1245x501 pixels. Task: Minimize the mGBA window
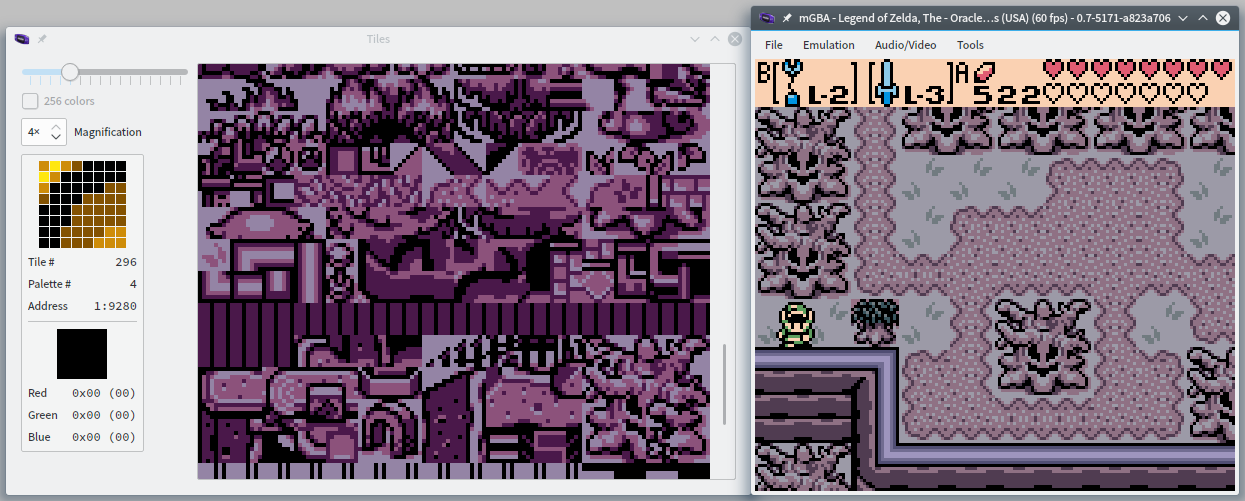[x=1183, y=17]
